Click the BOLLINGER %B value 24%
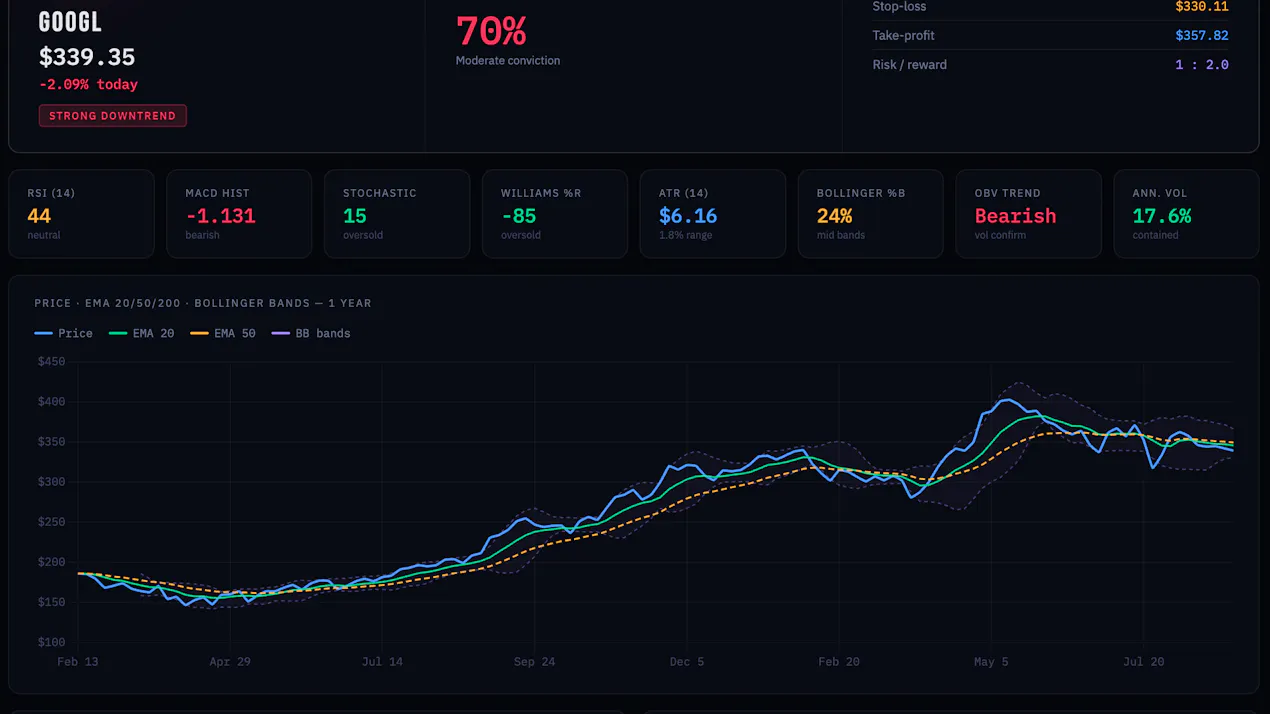1270x714 pixels. (x=835, y=216)
